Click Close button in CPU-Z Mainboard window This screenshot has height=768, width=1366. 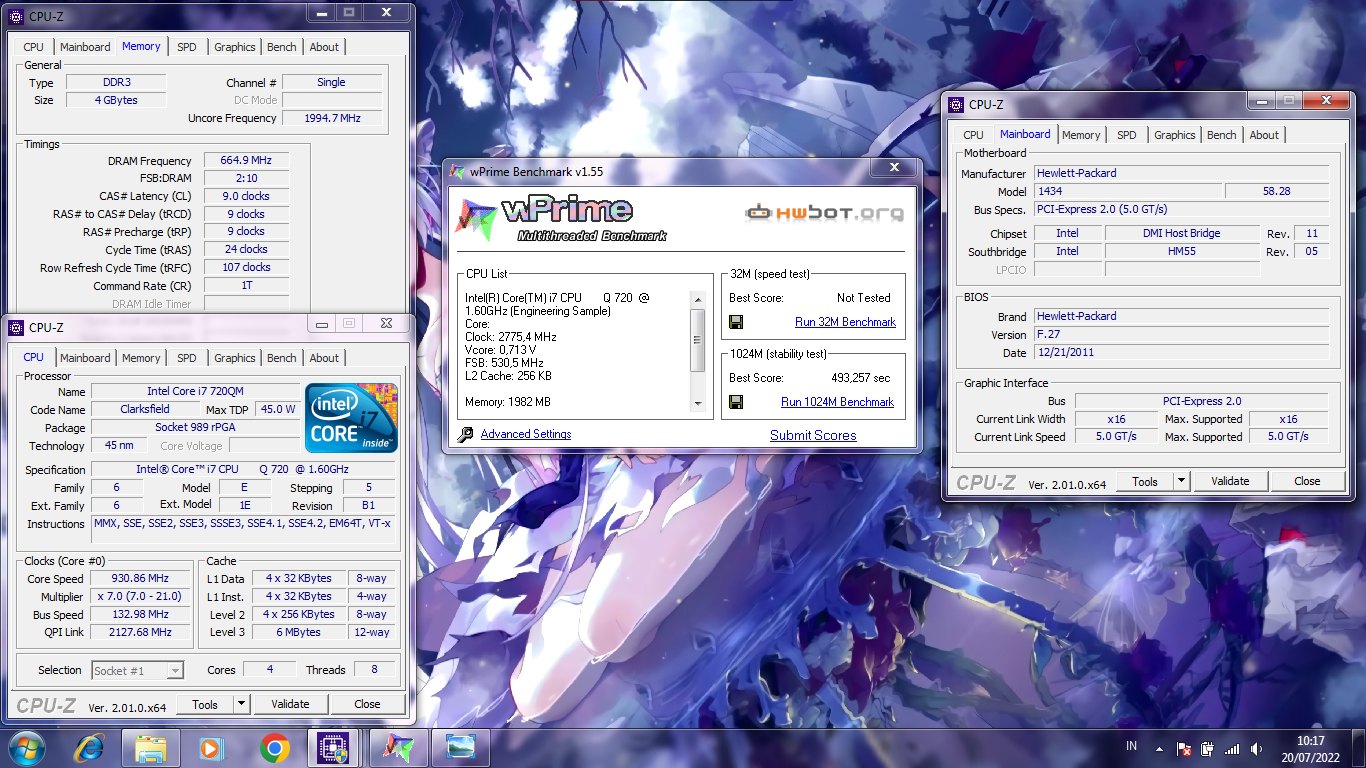tap(1307, 481)
